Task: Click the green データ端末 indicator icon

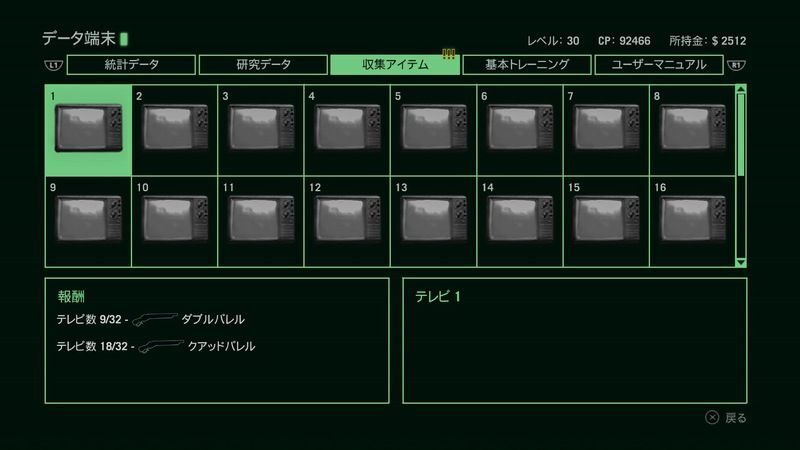Action: tap(124, 40)
